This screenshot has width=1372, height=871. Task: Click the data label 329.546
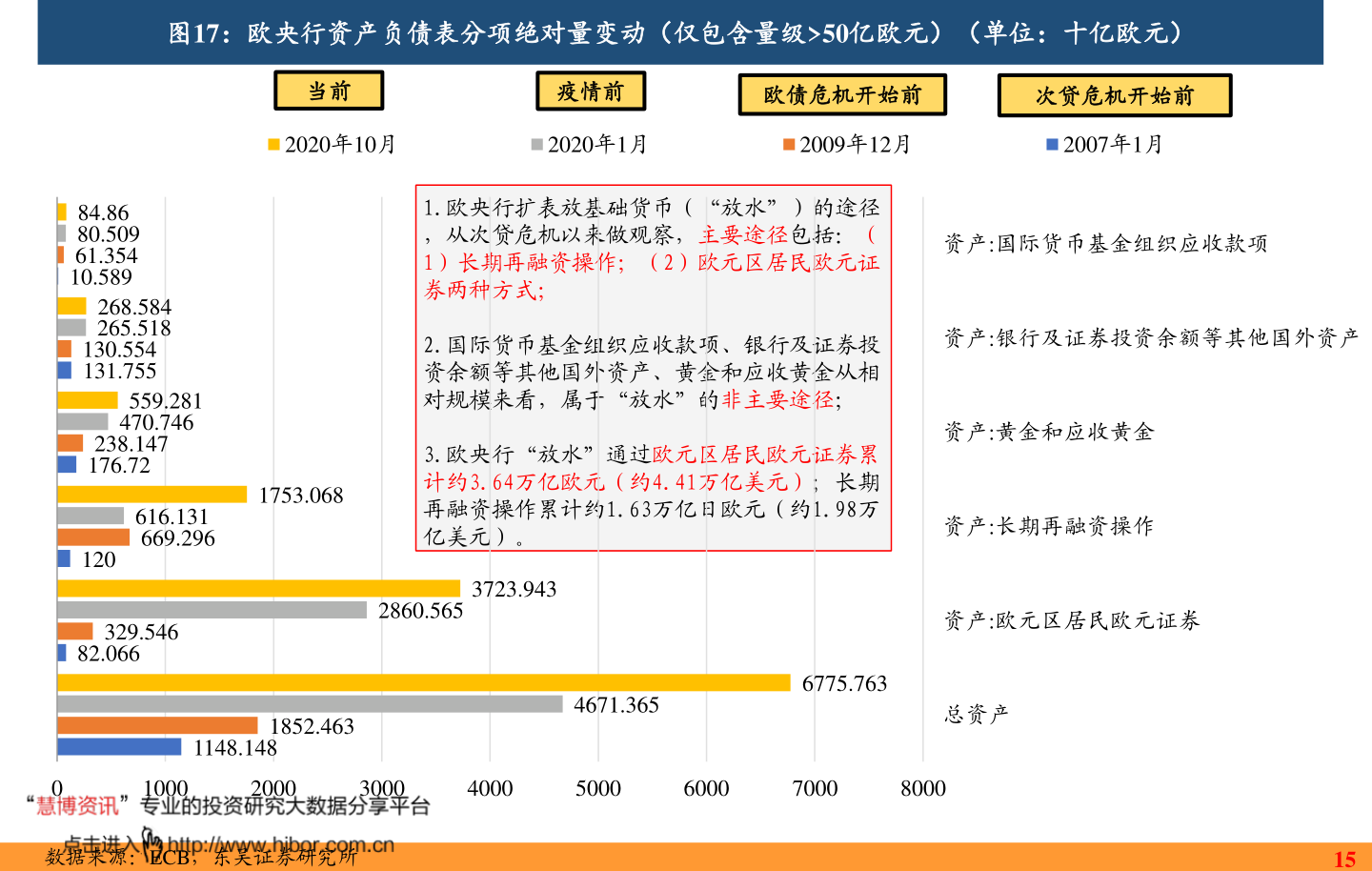[141, 632]
